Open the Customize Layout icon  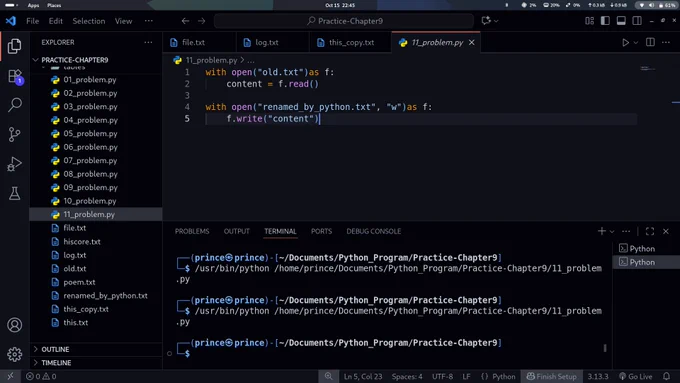point(589,21)
